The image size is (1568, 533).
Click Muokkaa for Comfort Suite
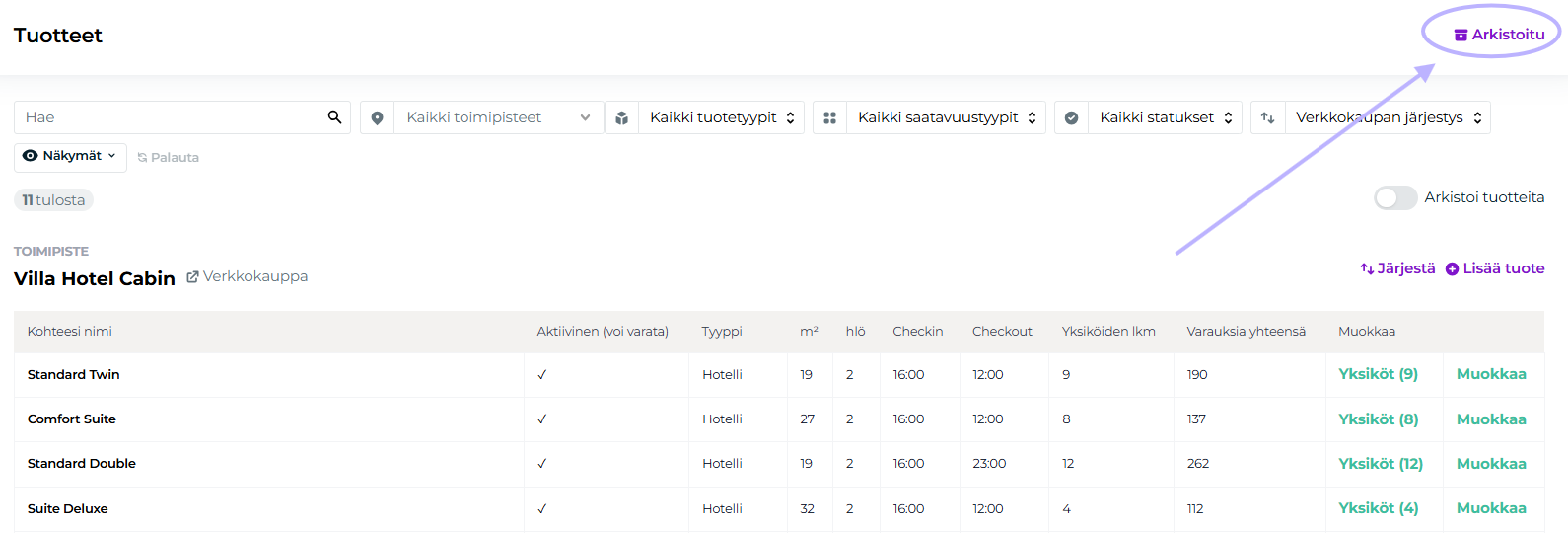click(1491, 419)
